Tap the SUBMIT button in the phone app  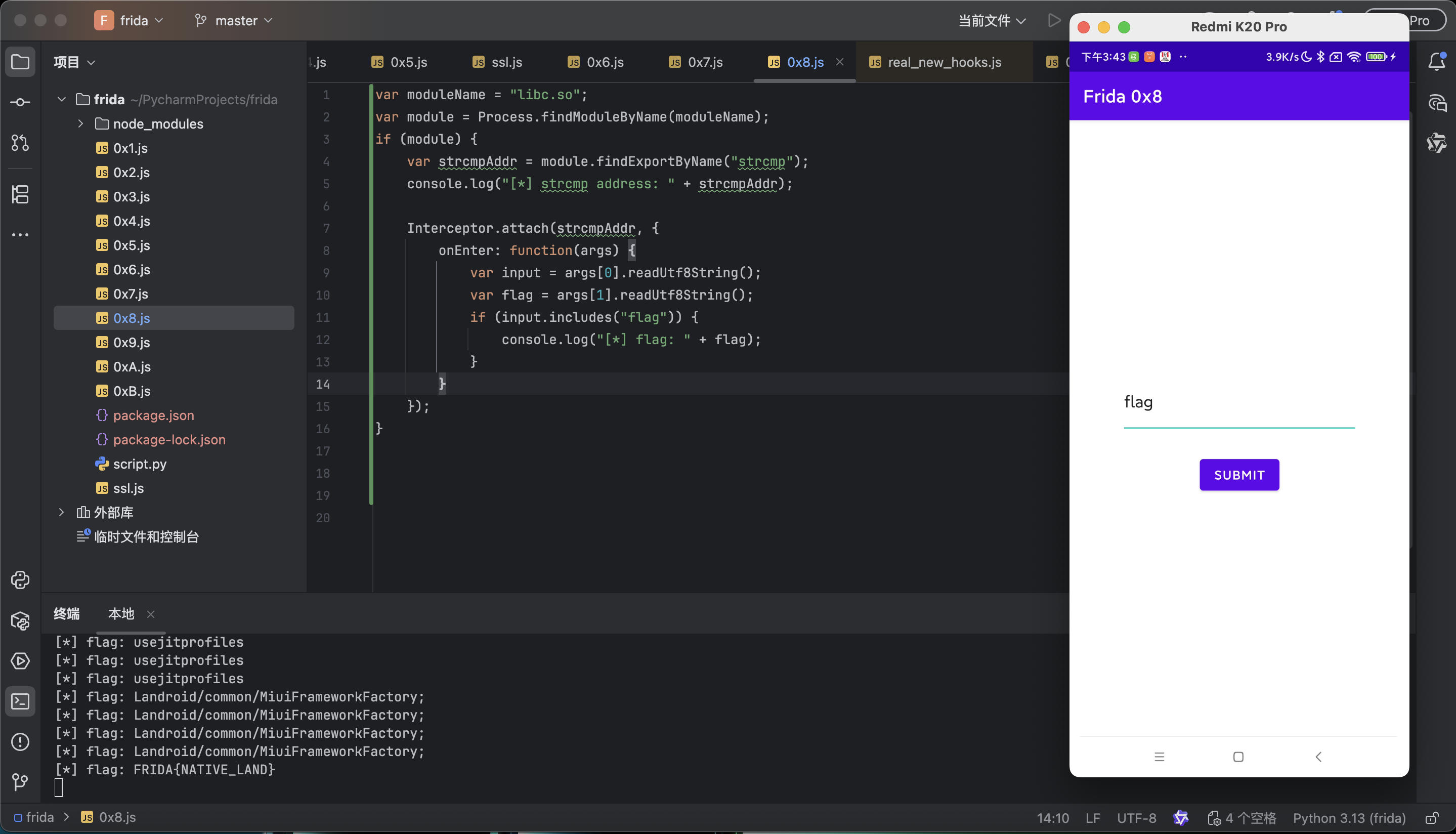click(1239, 475)
